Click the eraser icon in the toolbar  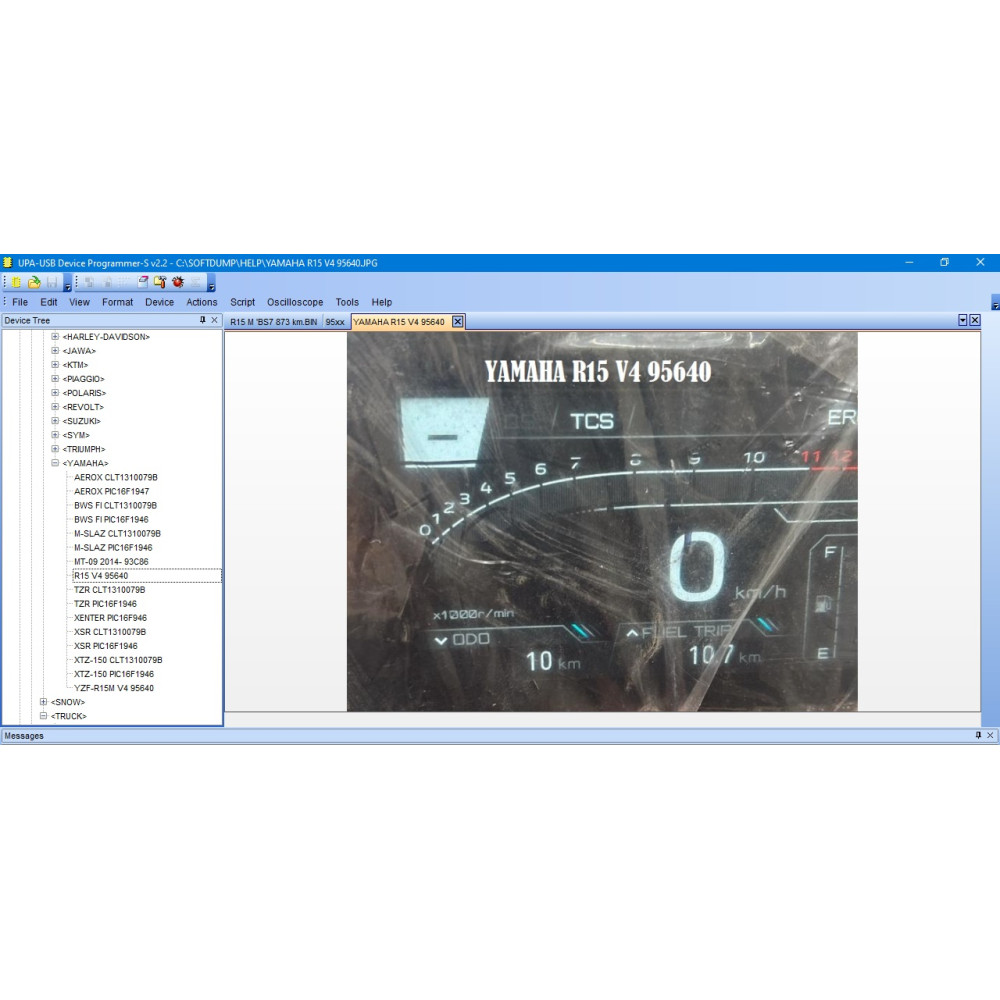coord(143,282)
